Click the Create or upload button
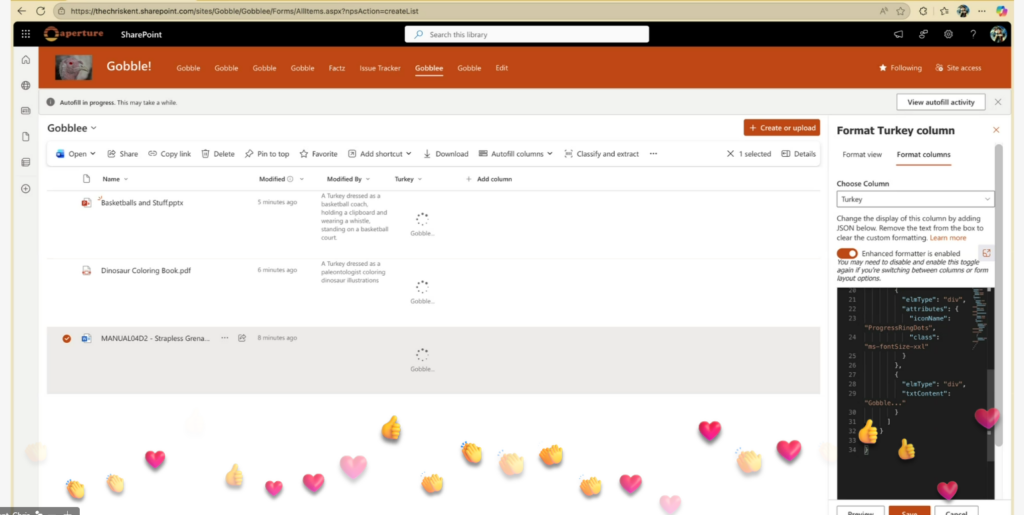The width and height of the screenshot is (1024, 515). click(x=781, y=128)
